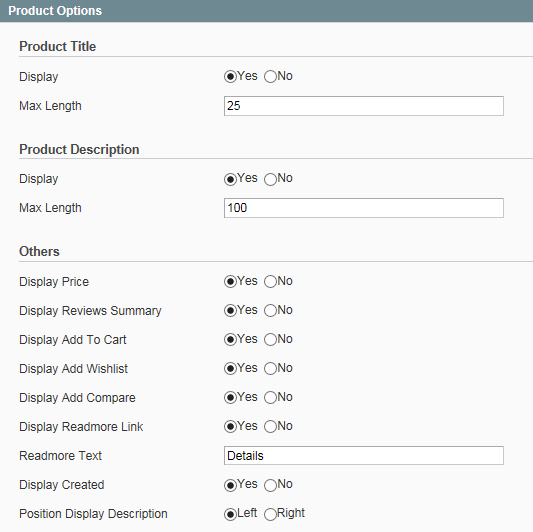Select No for Display Add Compare
The height and width of the screenshot is (532, 533).
click(x=270, y=397)
